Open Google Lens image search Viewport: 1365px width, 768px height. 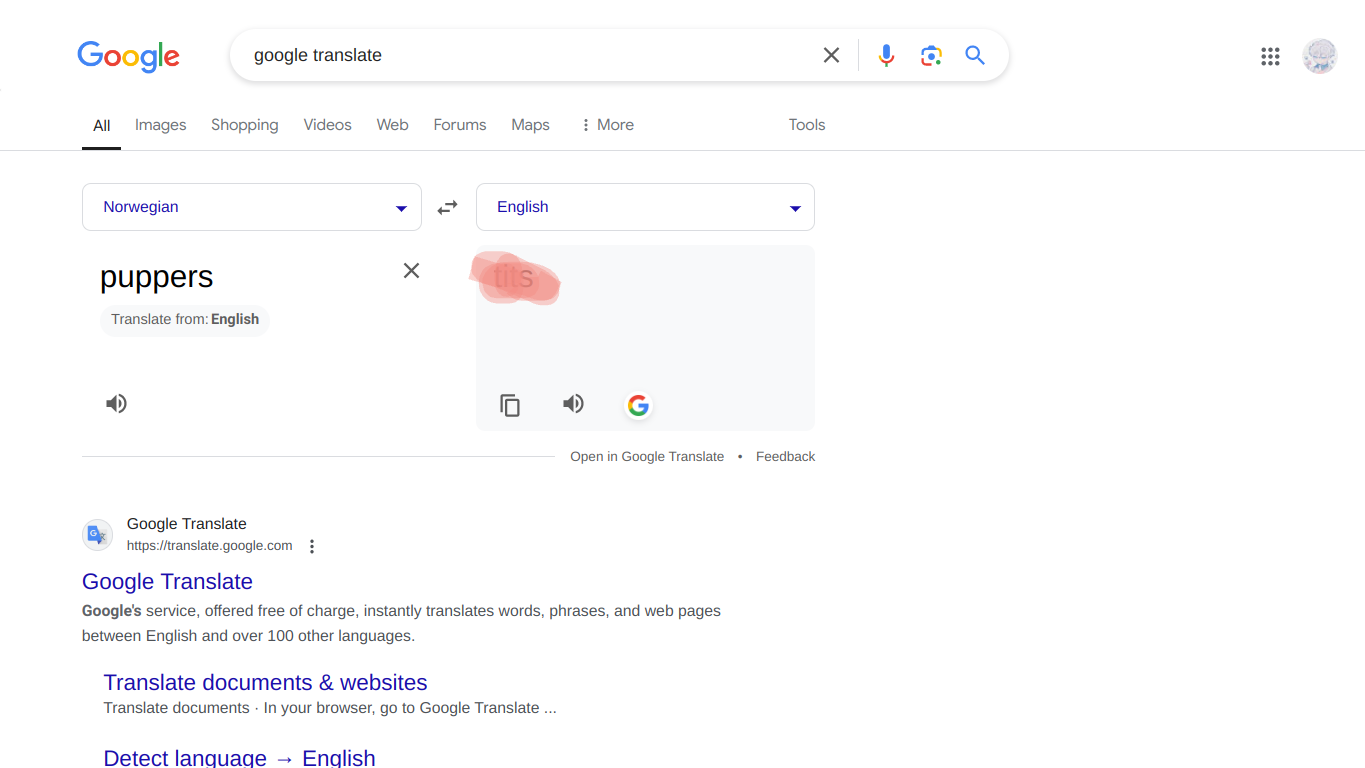click(931, 56)
